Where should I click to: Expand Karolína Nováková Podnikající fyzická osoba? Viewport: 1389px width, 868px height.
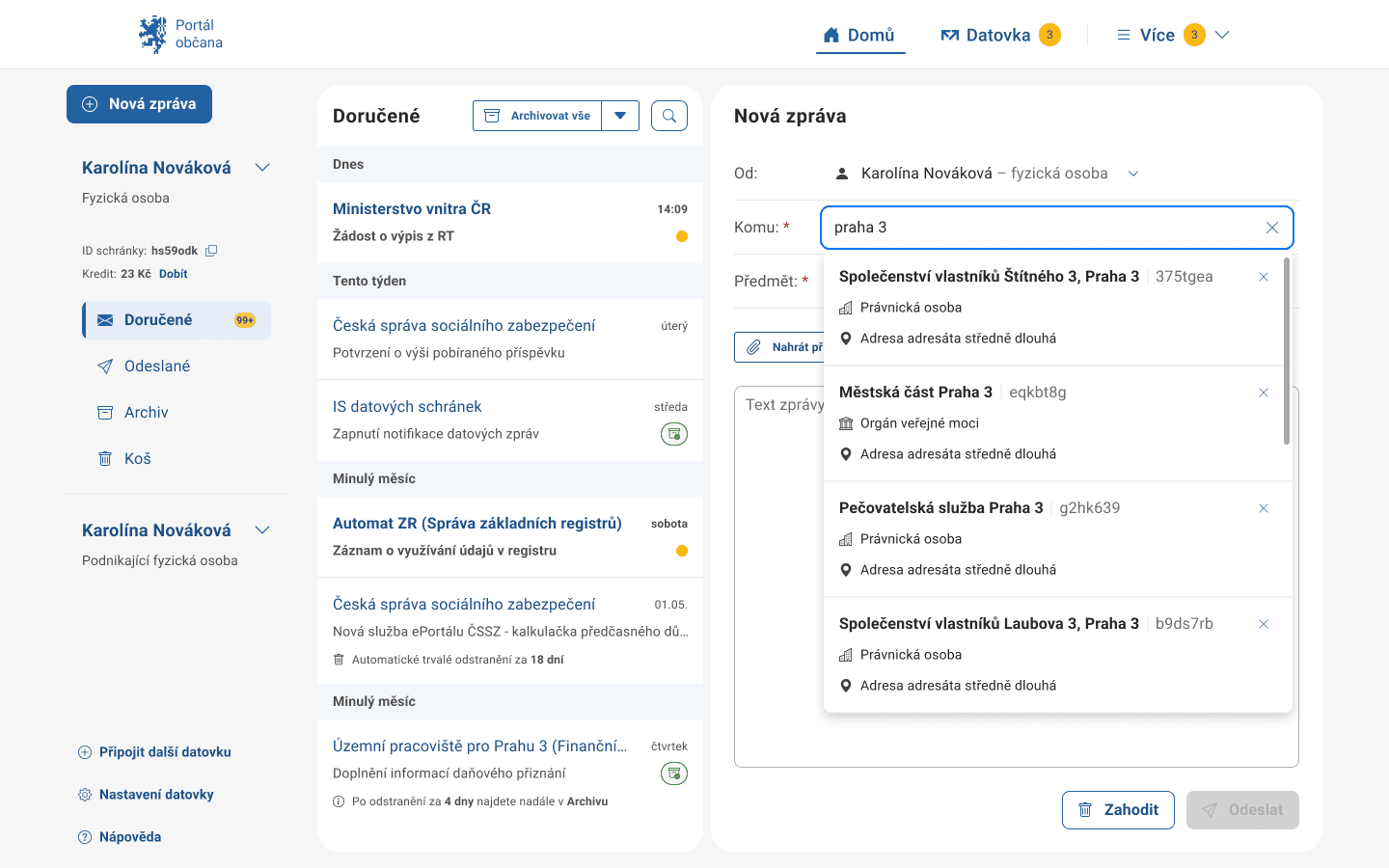[x=262, y=530]
